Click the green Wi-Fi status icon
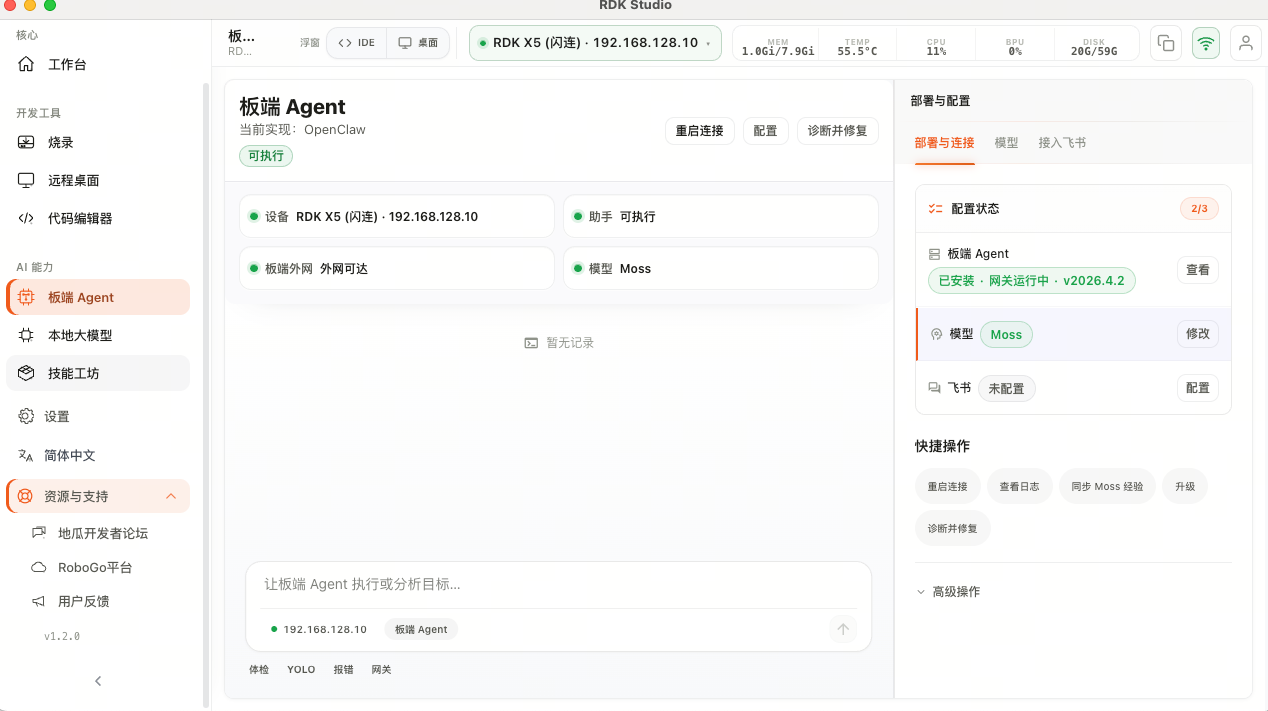 tap(1206, 43)
